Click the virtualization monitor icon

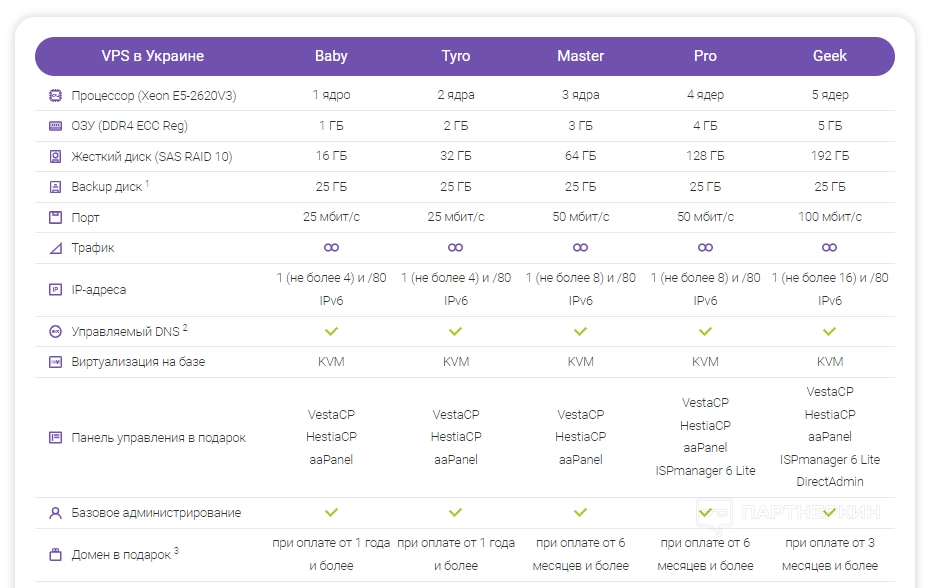tap(56, 362)
